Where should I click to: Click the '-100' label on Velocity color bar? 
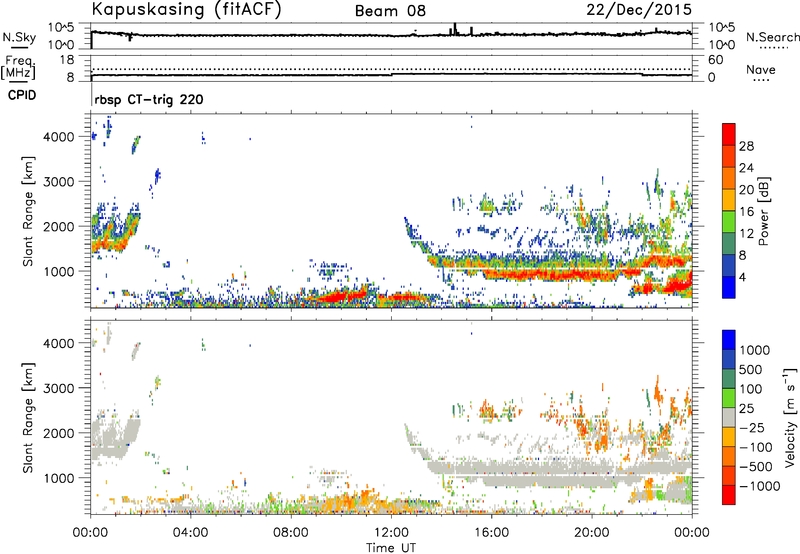coord(756,447)
